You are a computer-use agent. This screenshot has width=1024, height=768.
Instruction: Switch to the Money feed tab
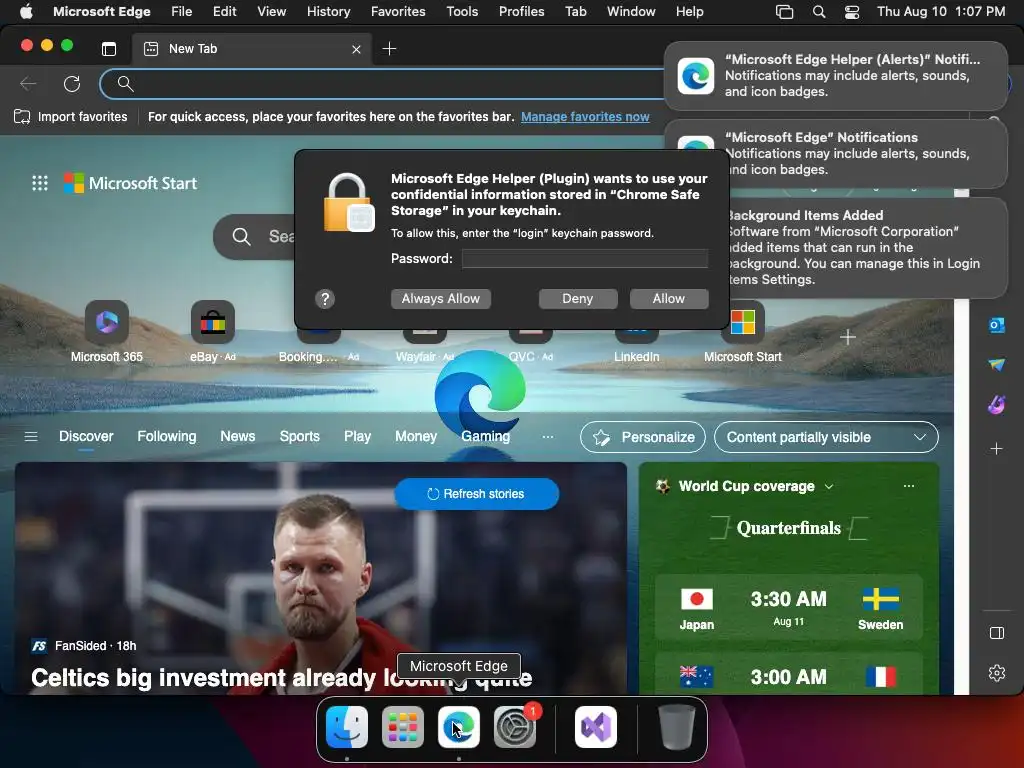tap(416, 436)
